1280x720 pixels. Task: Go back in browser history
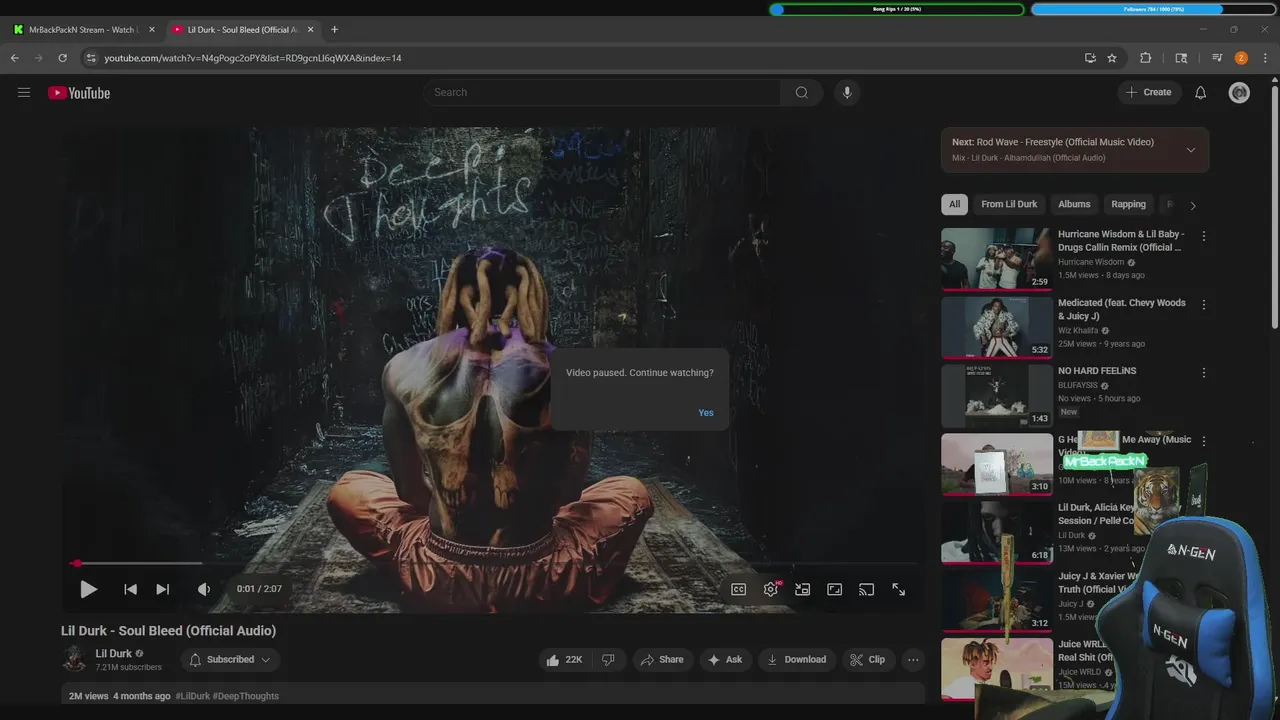pyautogui.click(x=15, y=58)
